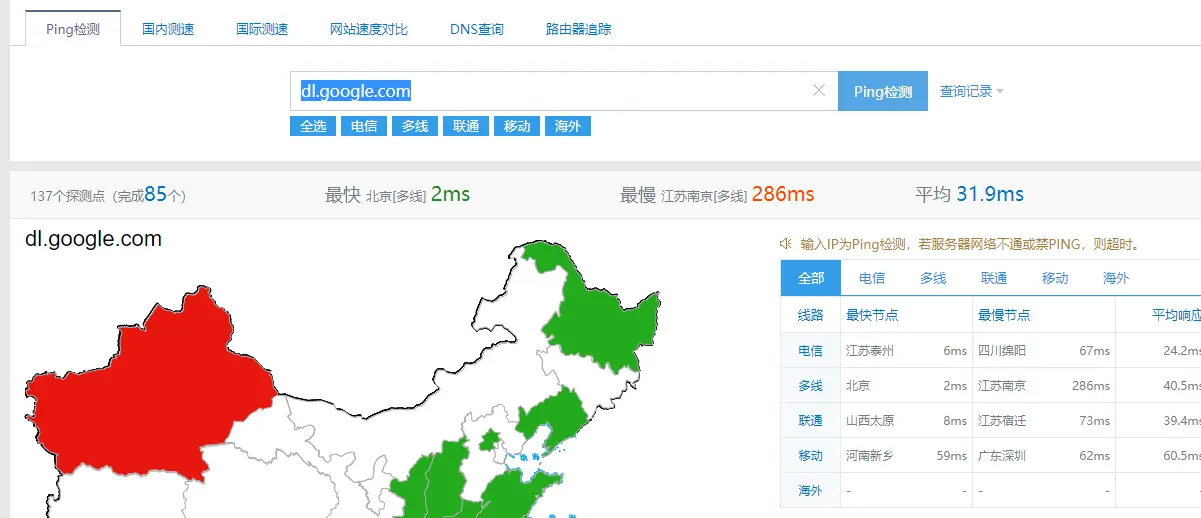Image resolution: width=1201 pixels, height=518 pixels.
Task: Open the 路由器追踪 tab
Action: (579, 29)
